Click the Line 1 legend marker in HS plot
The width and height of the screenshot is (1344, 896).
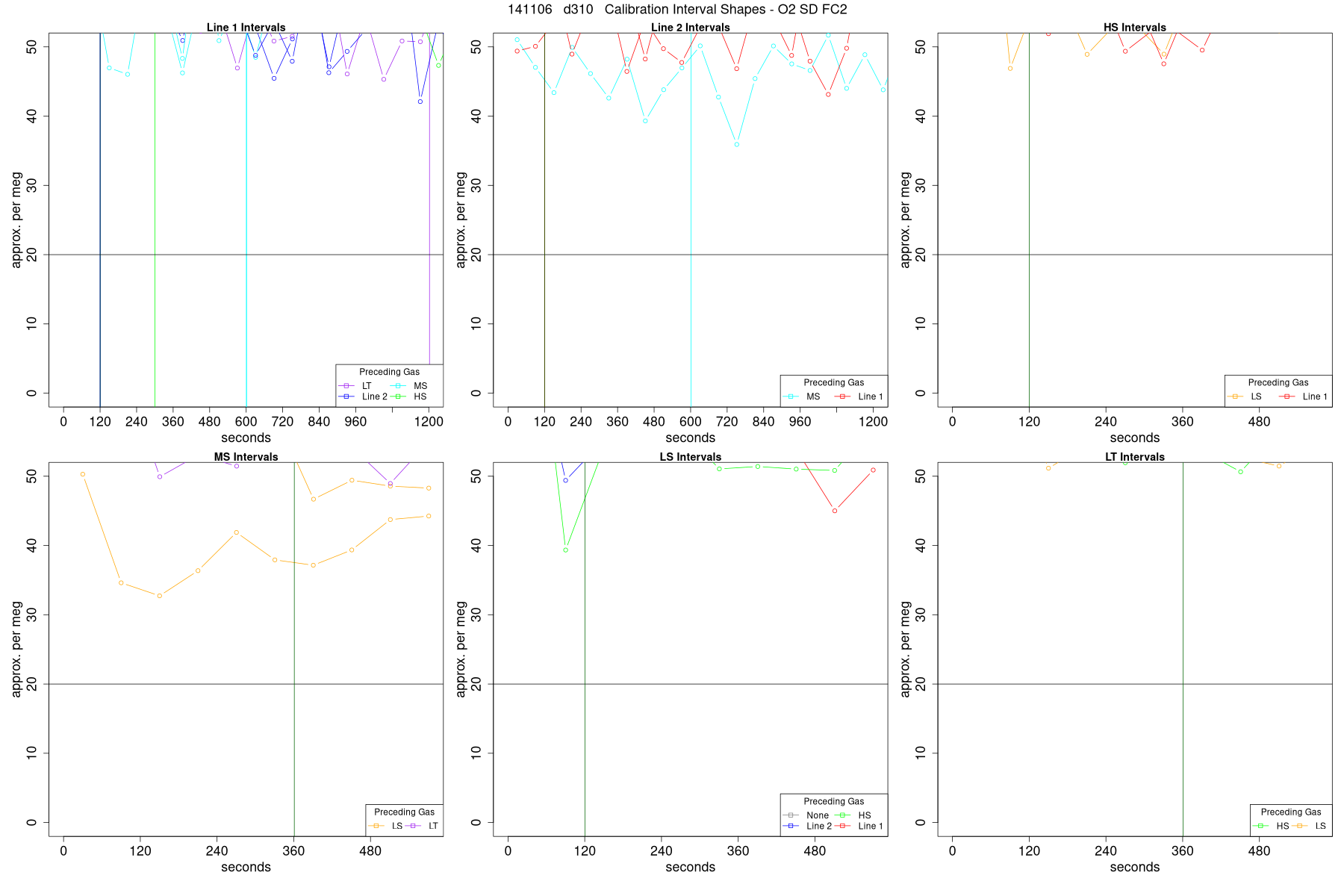pyautogui.click(x=1287, y=396)
